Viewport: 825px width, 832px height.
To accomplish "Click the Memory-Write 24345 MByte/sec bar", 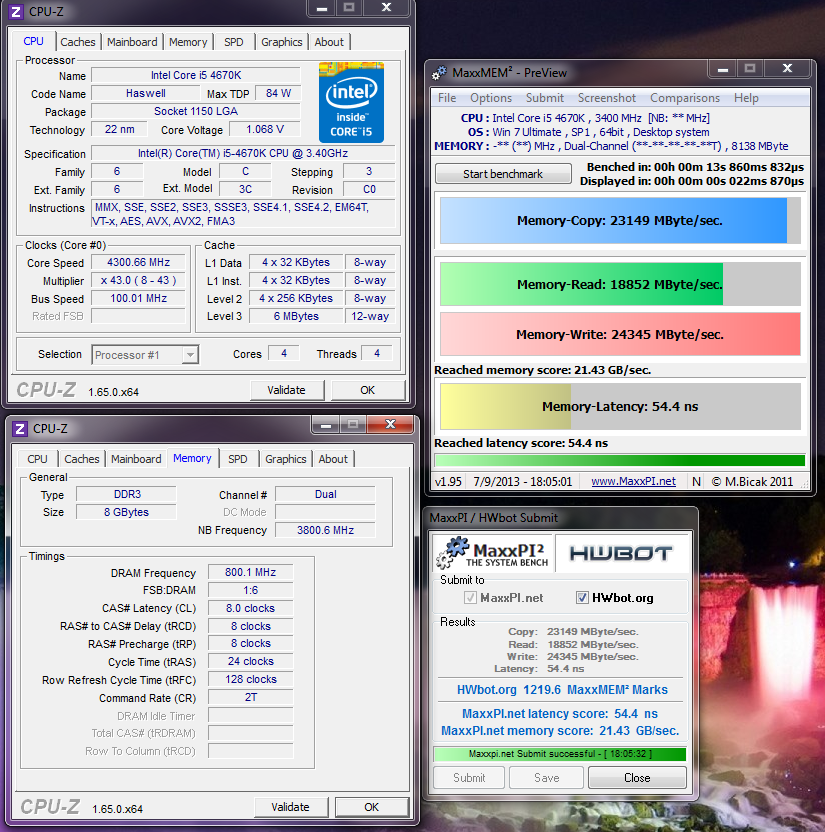I will 620,334.
